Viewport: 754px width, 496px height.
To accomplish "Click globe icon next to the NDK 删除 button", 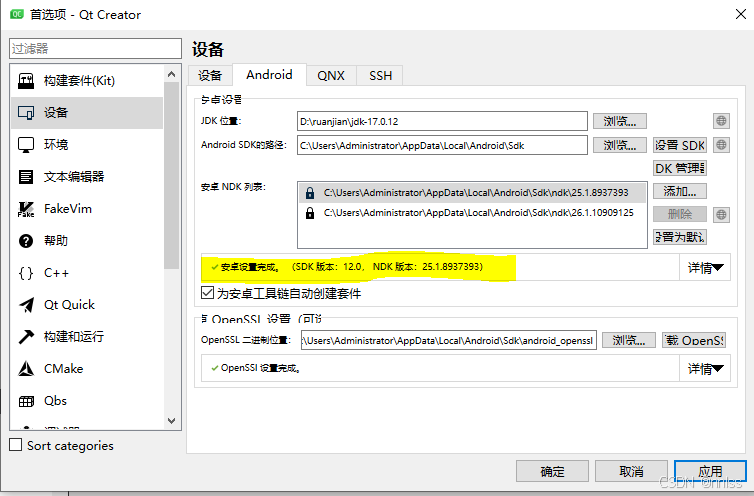I will pos(721,215).
